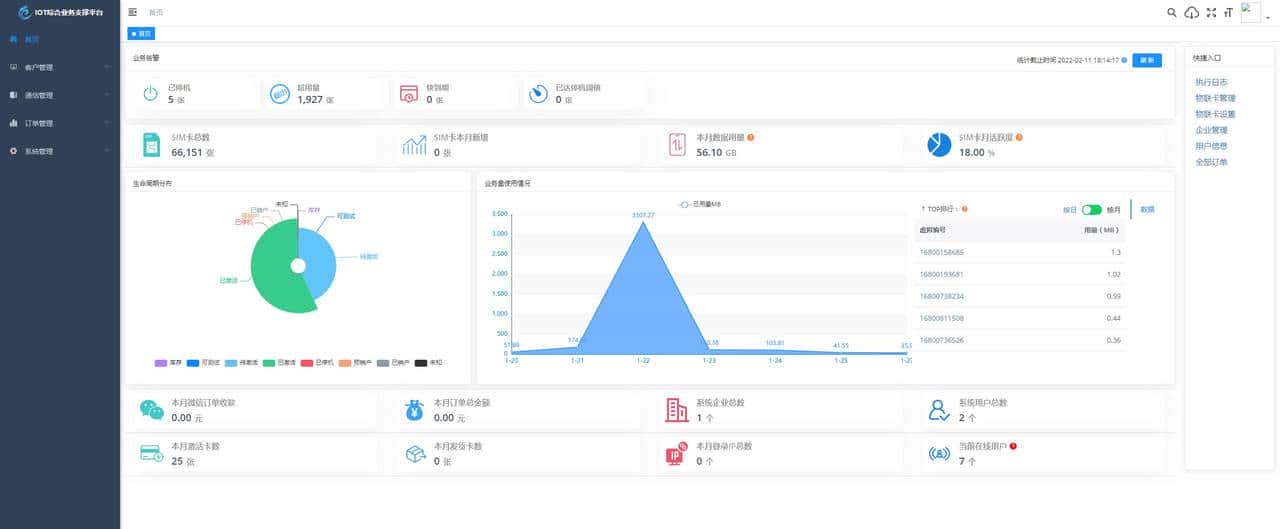Click the 3307.27 peak point on the chart
This screenshot has height=529, width=1280.
(643, 222)
